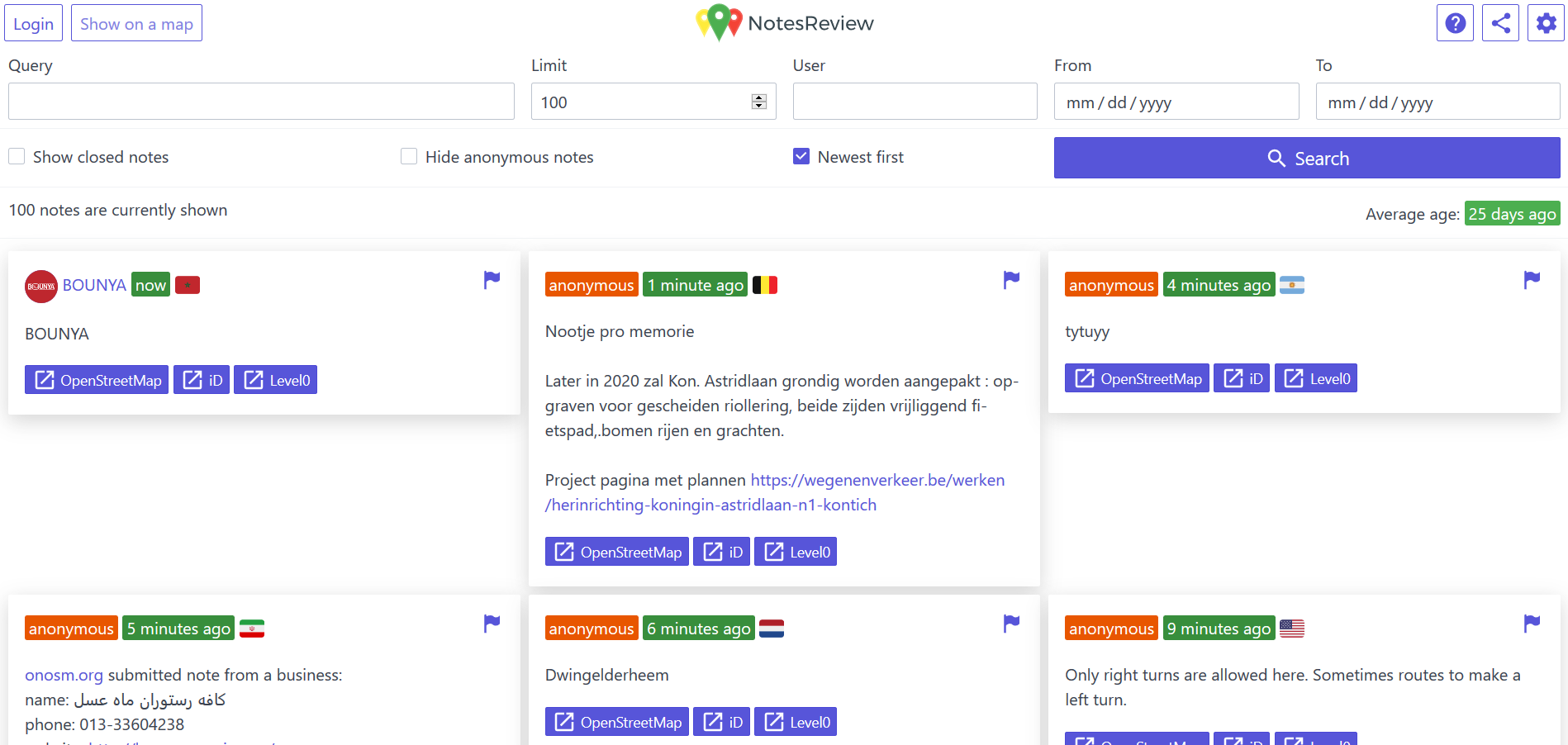Click the Belgium flag icon
The width and height of the screenshot is (1568, 745).
pyautogui.click(x=765, y=285)
